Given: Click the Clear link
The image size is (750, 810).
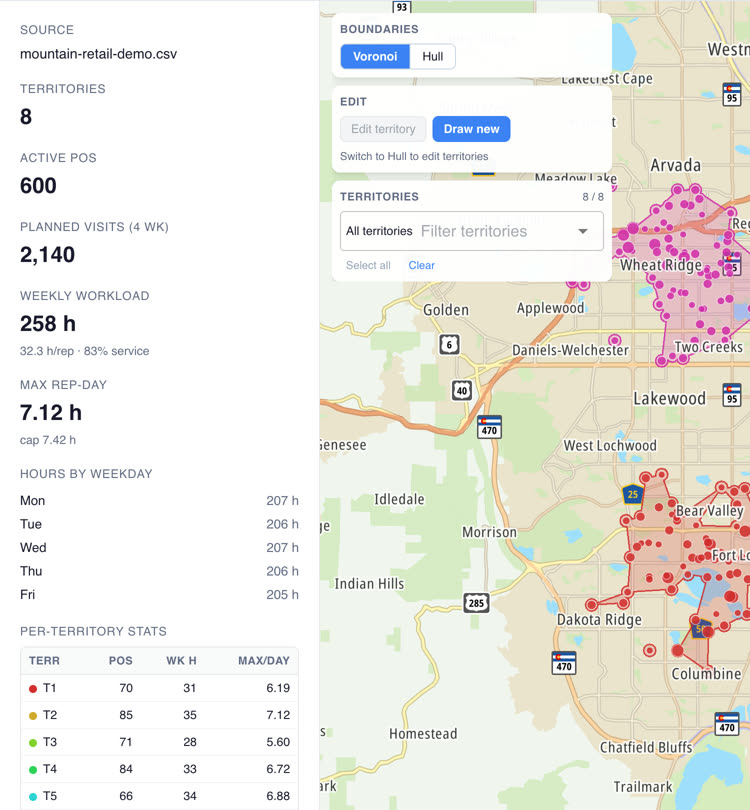Looking at the screenshot, I should [421, 265].
